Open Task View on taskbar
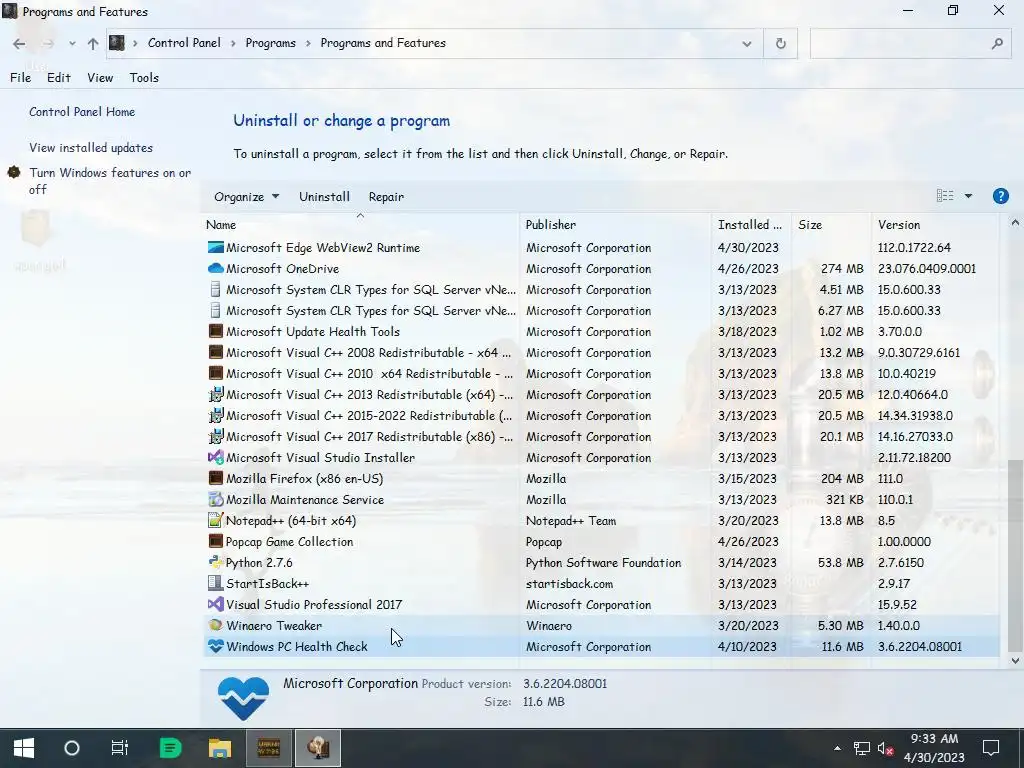The height and width of the screenshot is (768, 1024). point(120,748)
